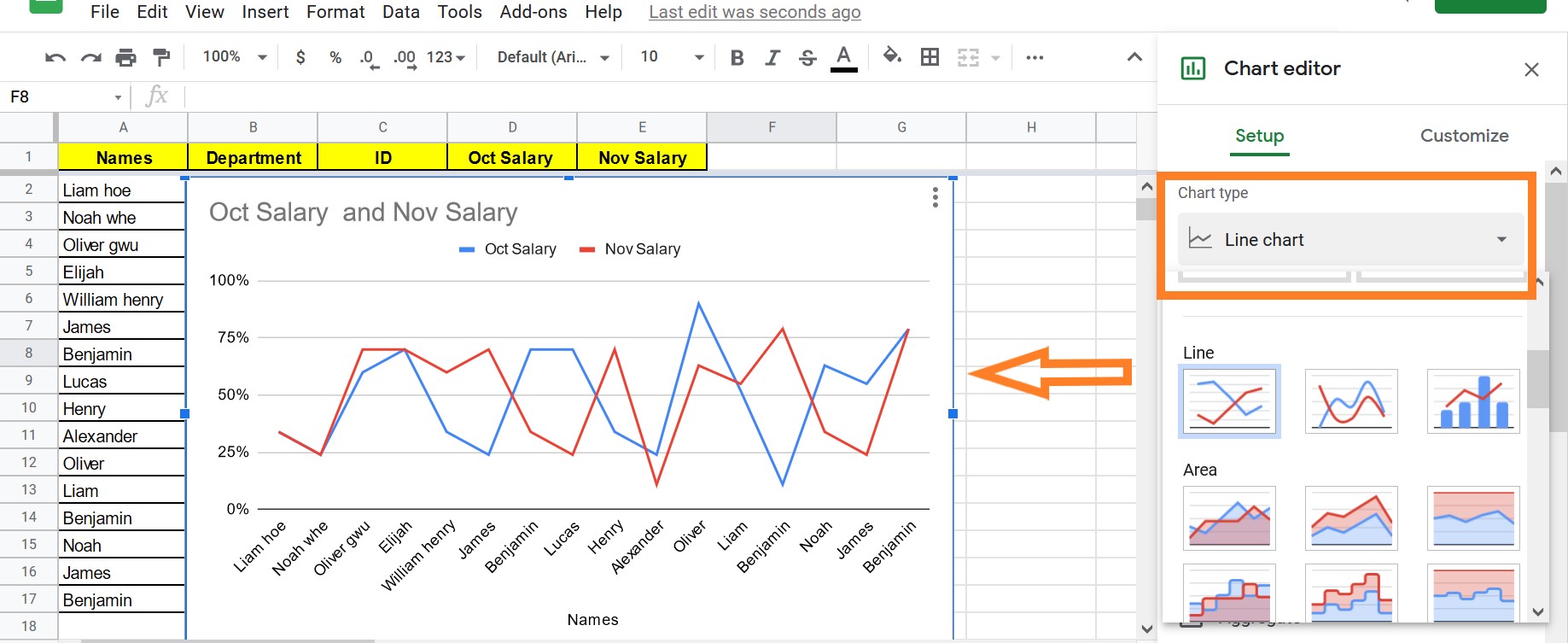
Task: Decrease decimal places icon
Action: (x=369, y=58)
